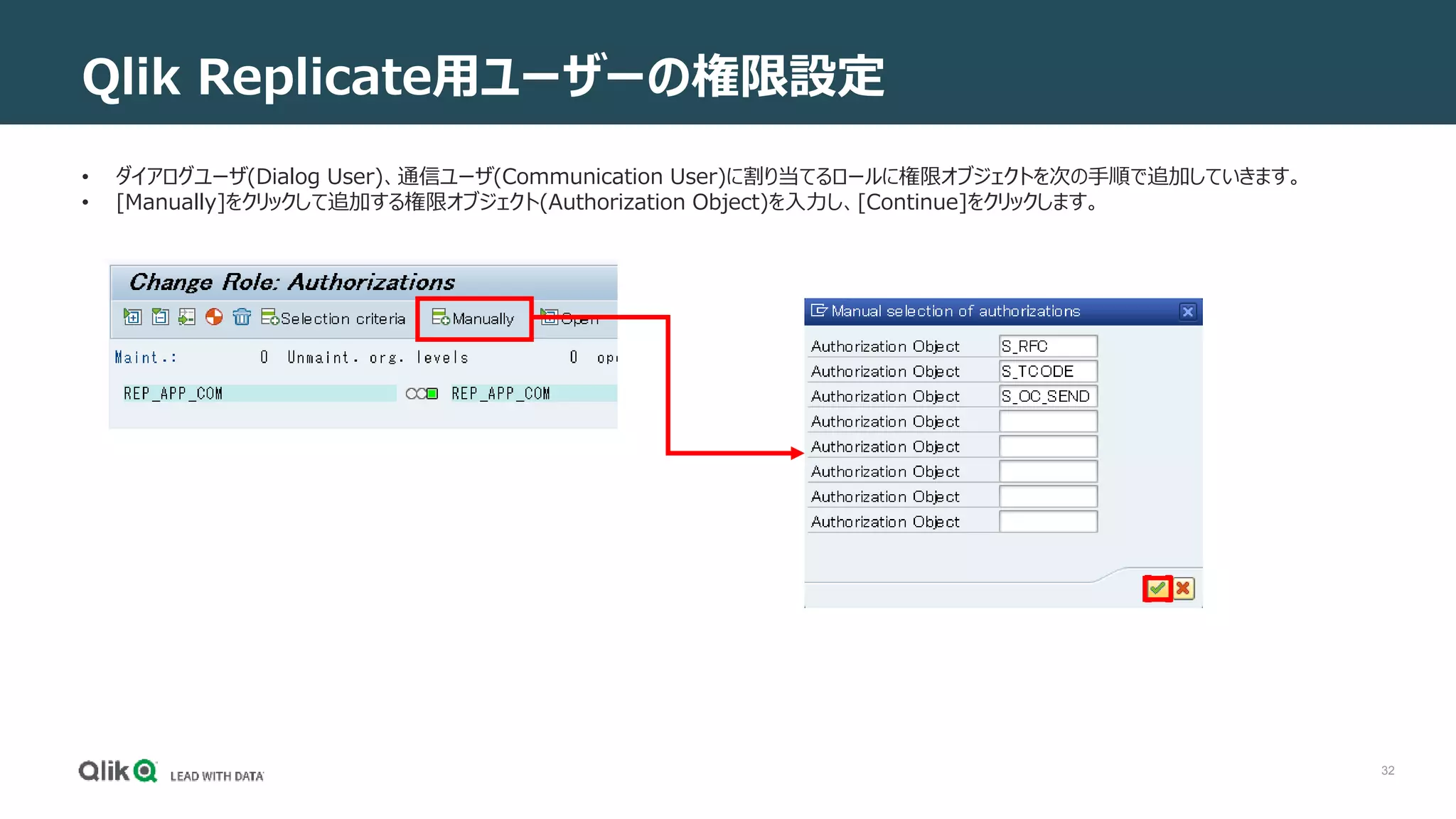This screenshot has height=819, width=1456.
Task: Open Selection criteria in authorizations toolbar
Action: click(333, 318)
